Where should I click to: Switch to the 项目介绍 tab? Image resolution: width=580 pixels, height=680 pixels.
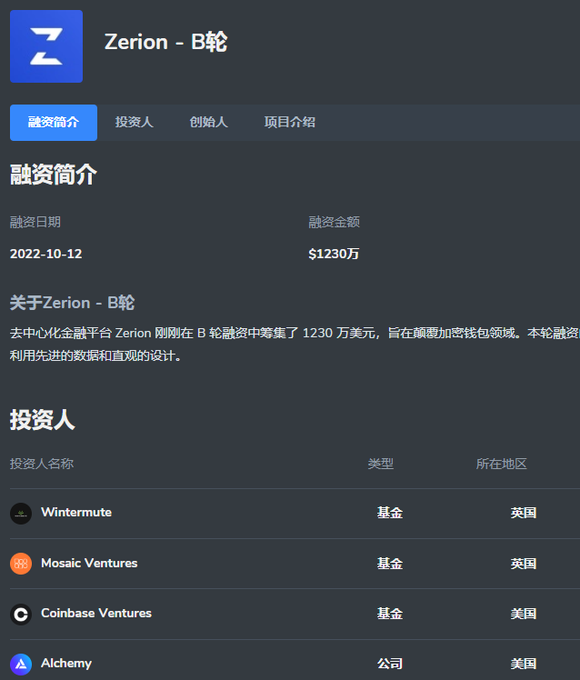[290, 122]
